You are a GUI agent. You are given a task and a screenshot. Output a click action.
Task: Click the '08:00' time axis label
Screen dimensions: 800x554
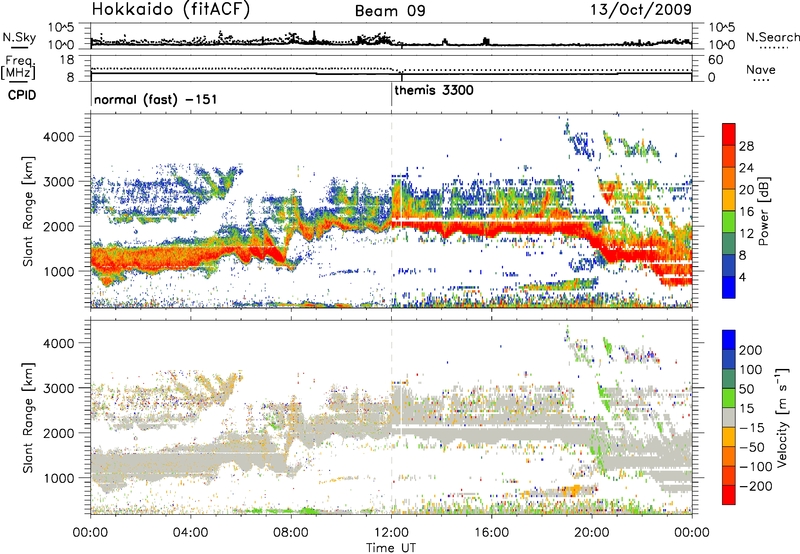point(291,533)
